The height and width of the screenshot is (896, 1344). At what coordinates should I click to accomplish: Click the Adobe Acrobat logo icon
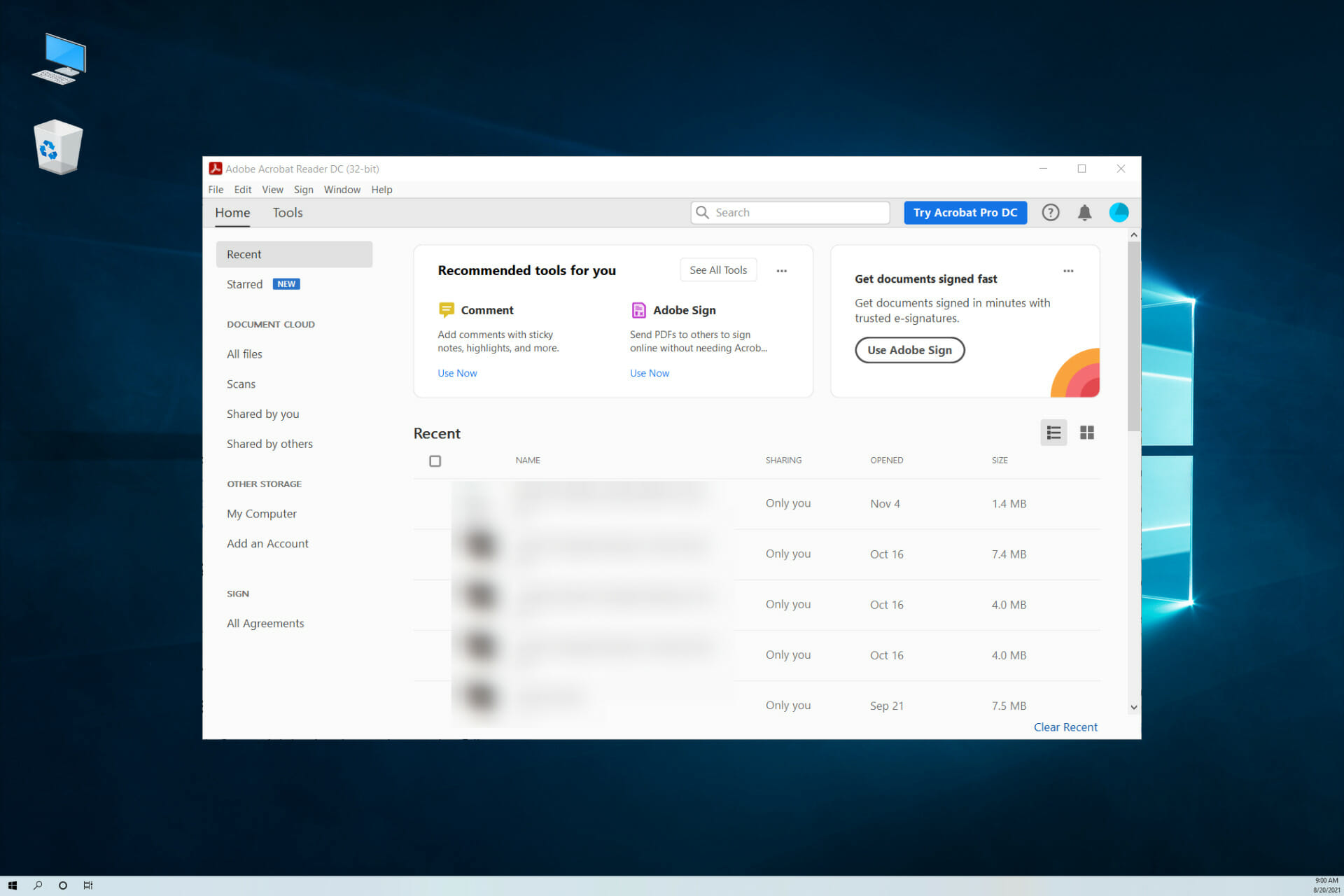217,168
